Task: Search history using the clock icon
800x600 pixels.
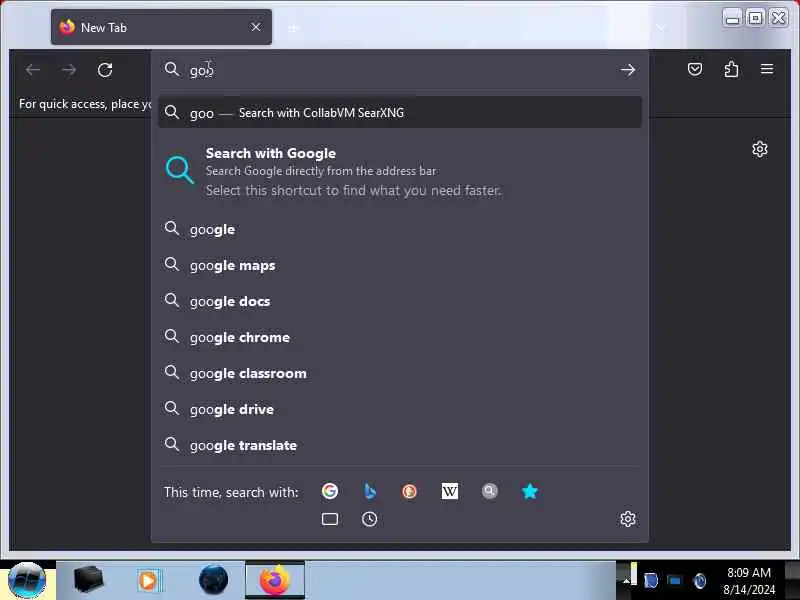Action: click(x=369, y=519)
